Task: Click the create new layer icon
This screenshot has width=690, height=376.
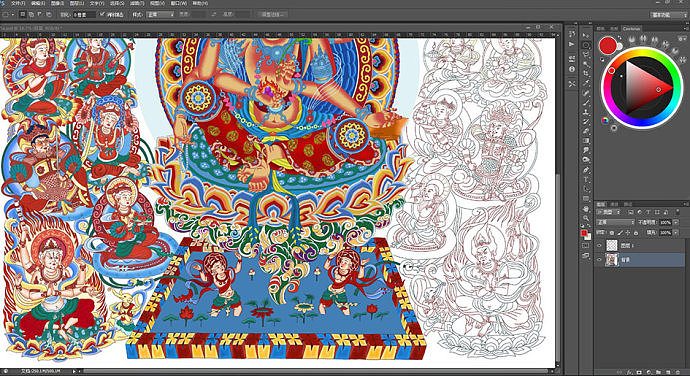Action: click(668, 372)
